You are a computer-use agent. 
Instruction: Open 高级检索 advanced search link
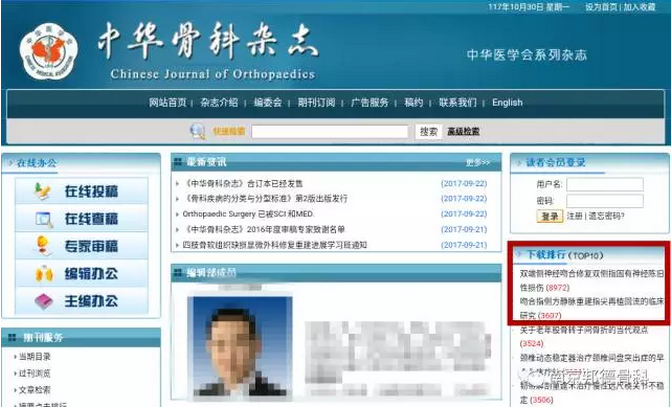[x=463, y=131]
